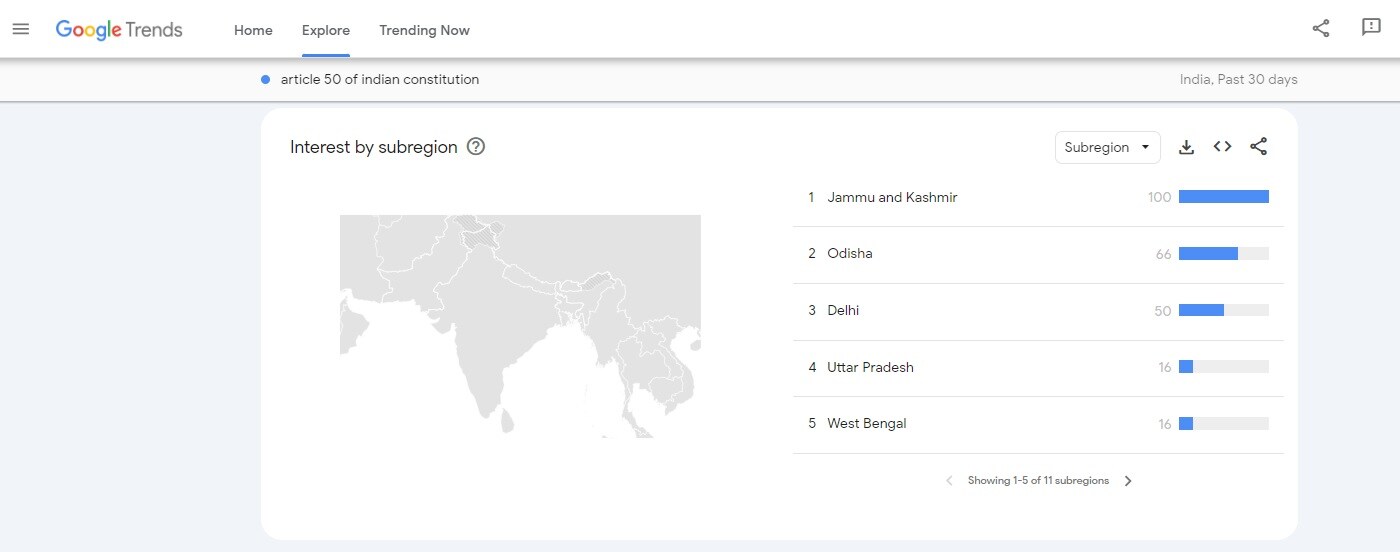This screenshot has width=1400, height=552.
Task: Click the previous page arrow for subregions
Action: pos(949,481)
